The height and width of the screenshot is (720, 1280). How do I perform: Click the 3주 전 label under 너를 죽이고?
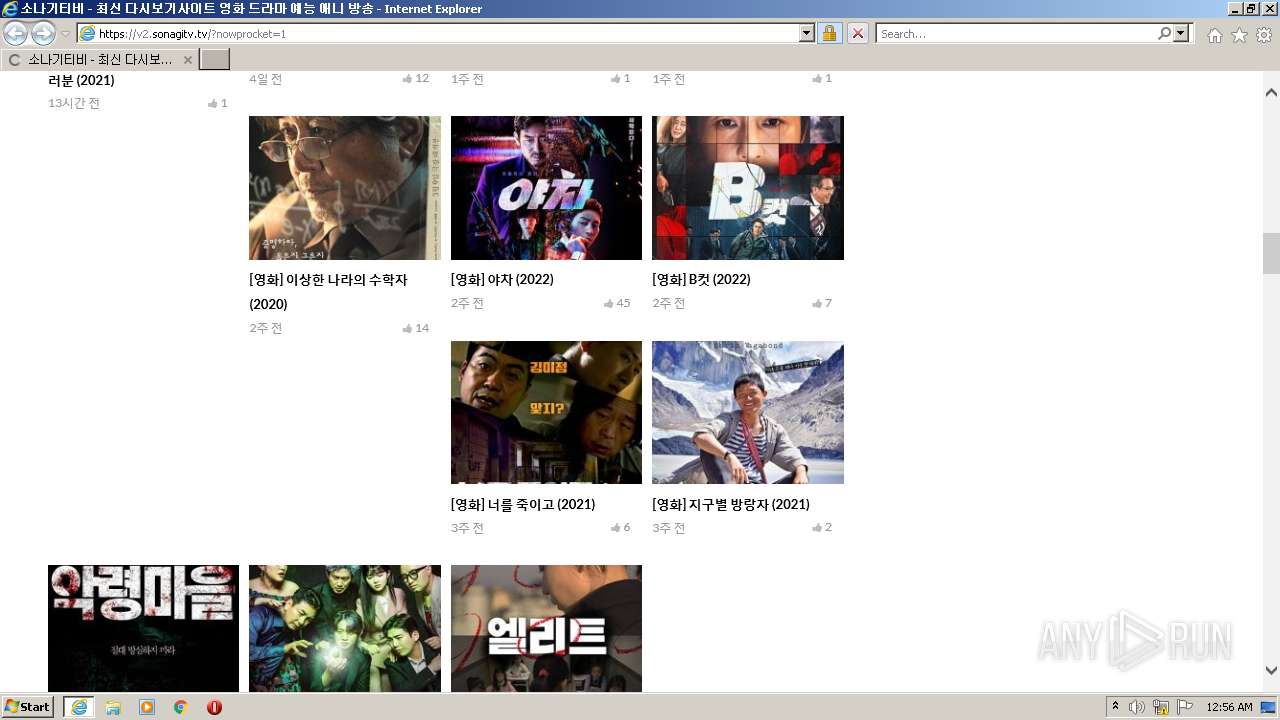(467, 528)
